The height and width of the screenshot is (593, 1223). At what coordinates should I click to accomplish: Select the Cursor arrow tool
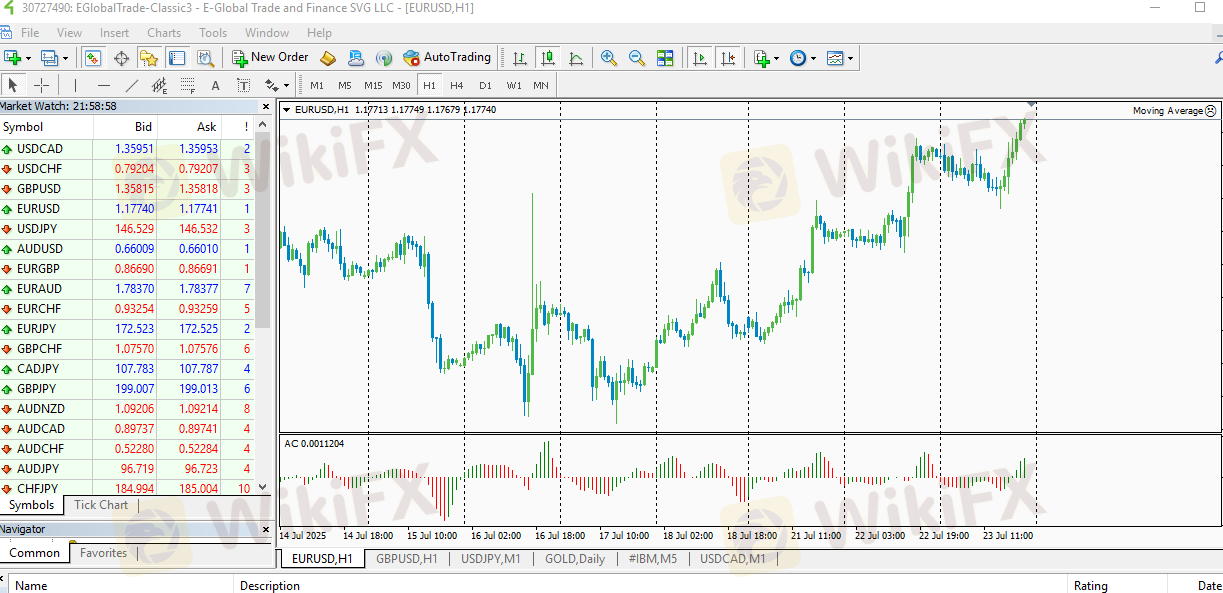[x=14, y=85]
